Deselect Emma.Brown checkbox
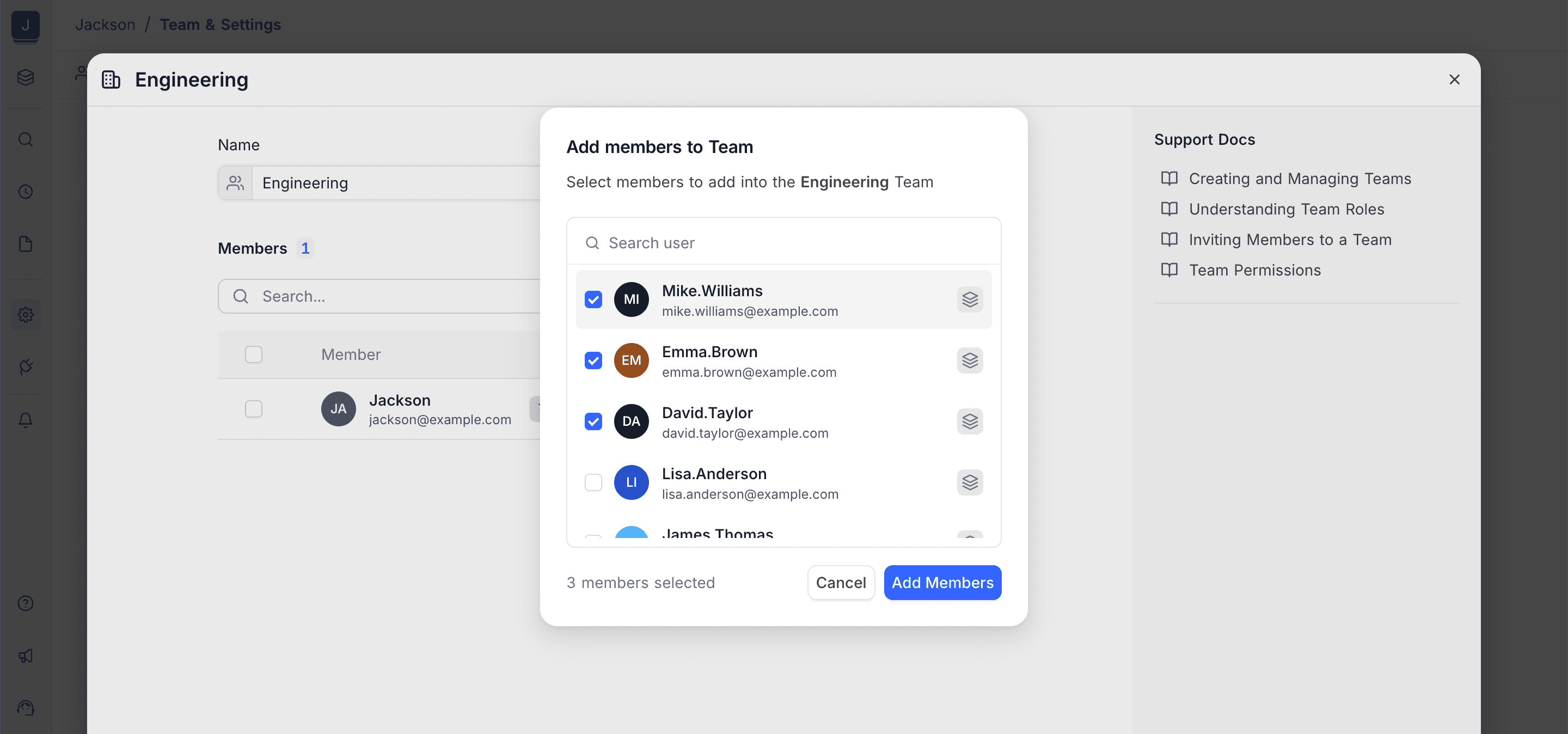 pos(593,360)
